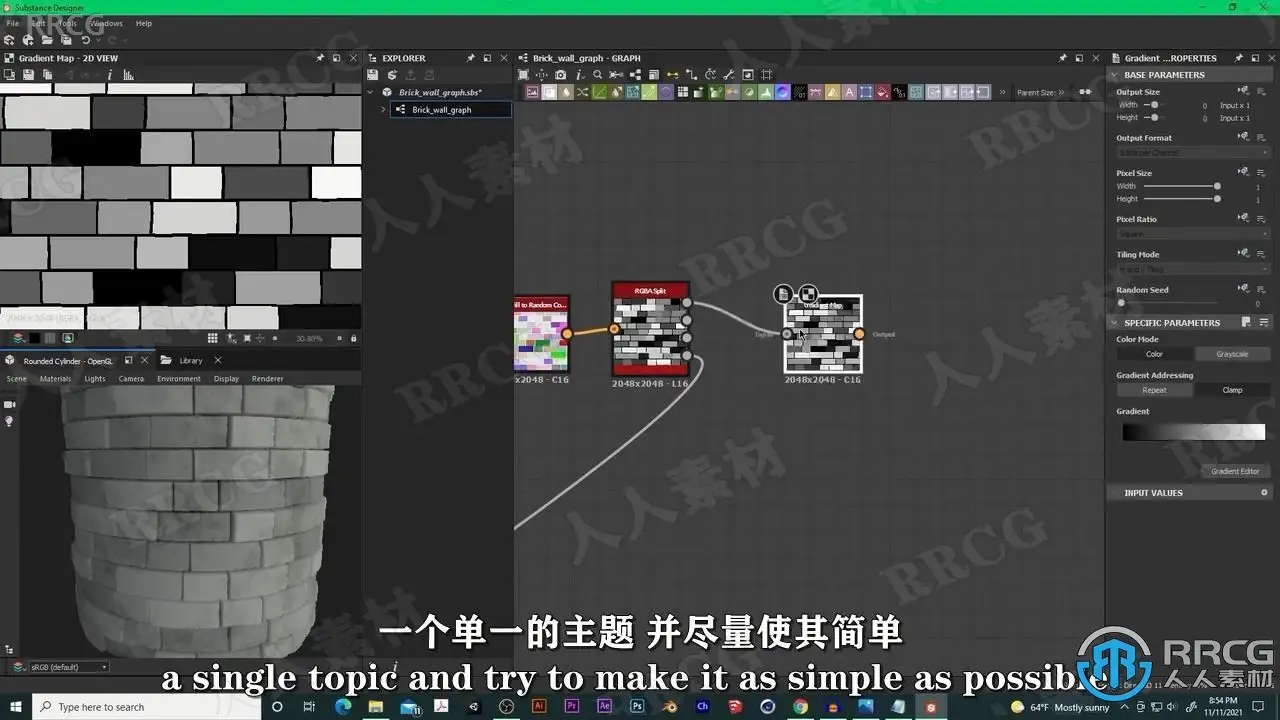Screen dimensions: 1280x720
Task: Open the Materials menu in 3D view
Action: [x=55, y=379]
